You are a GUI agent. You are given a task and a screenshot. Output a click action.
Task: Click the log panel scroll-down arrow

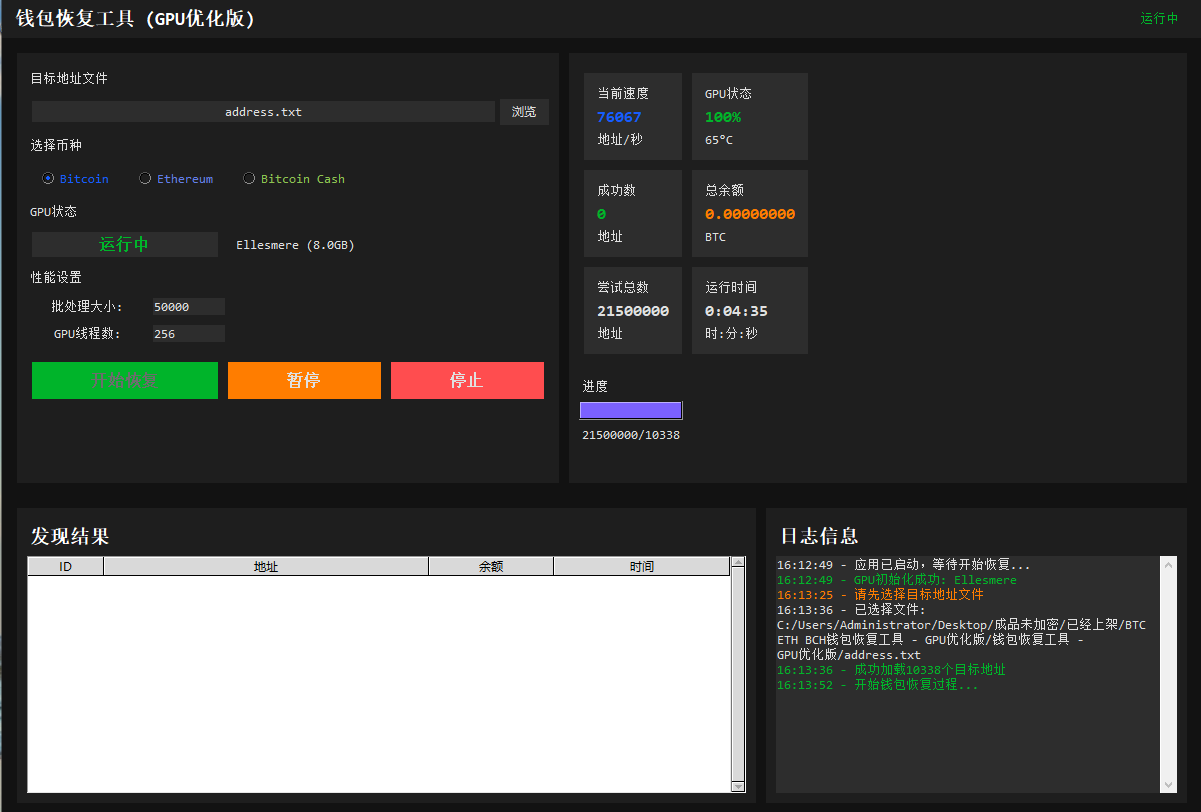click(1168, 785)
